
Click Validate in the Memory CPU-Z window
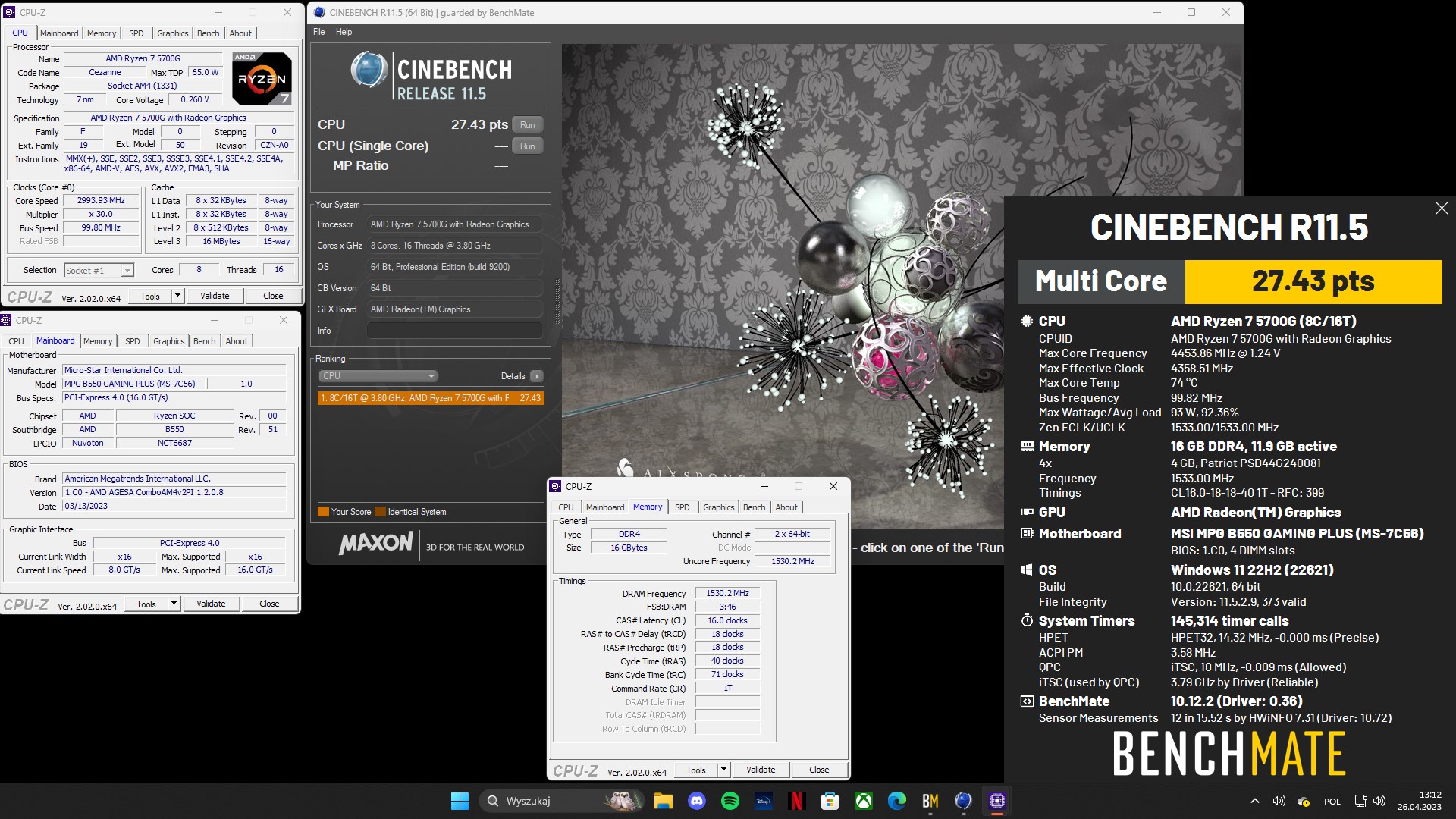761,770
